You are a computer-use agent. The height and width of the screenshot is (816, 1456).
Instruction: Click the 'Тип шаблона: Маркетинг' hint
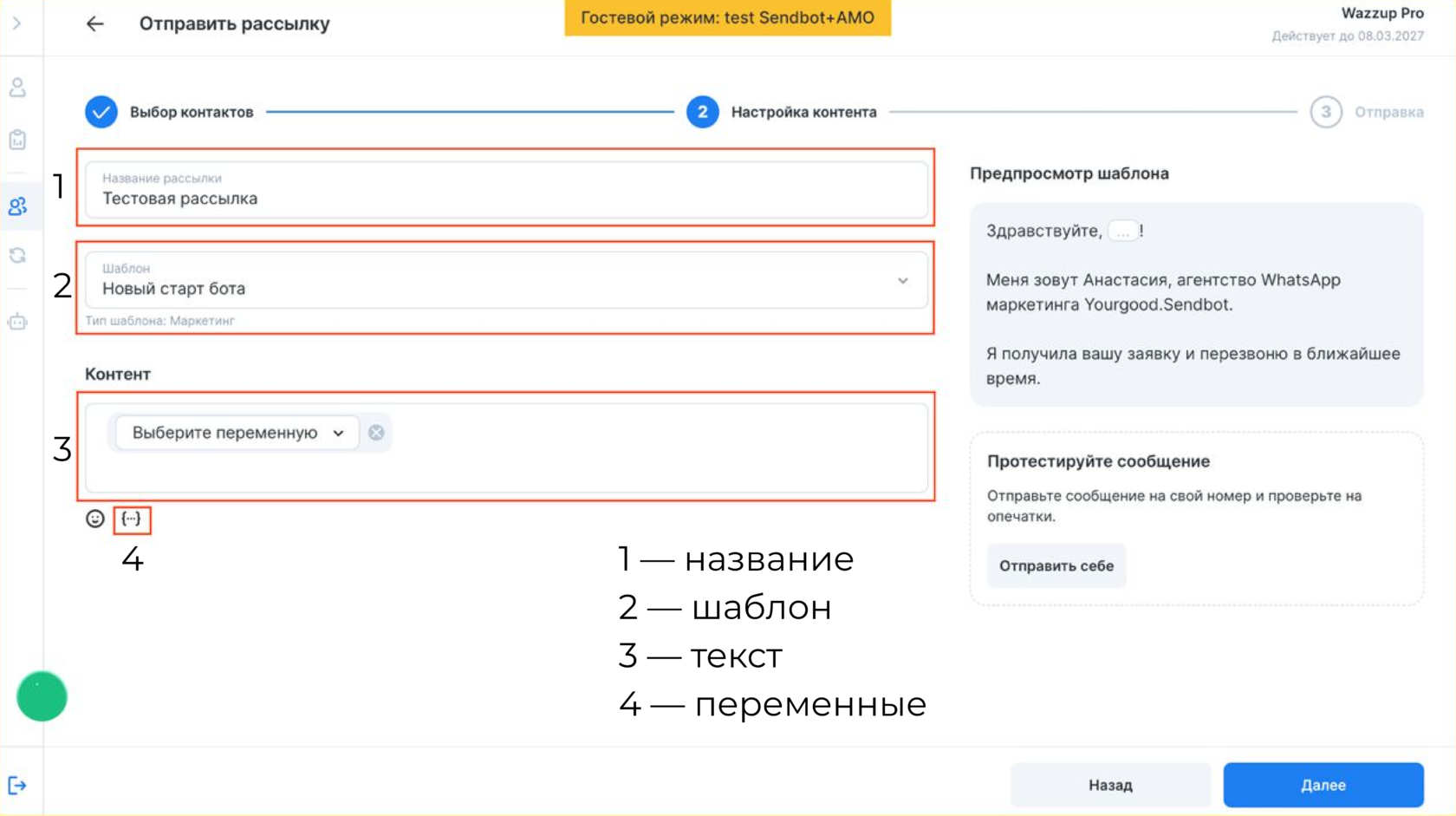(x=159, y=321)
